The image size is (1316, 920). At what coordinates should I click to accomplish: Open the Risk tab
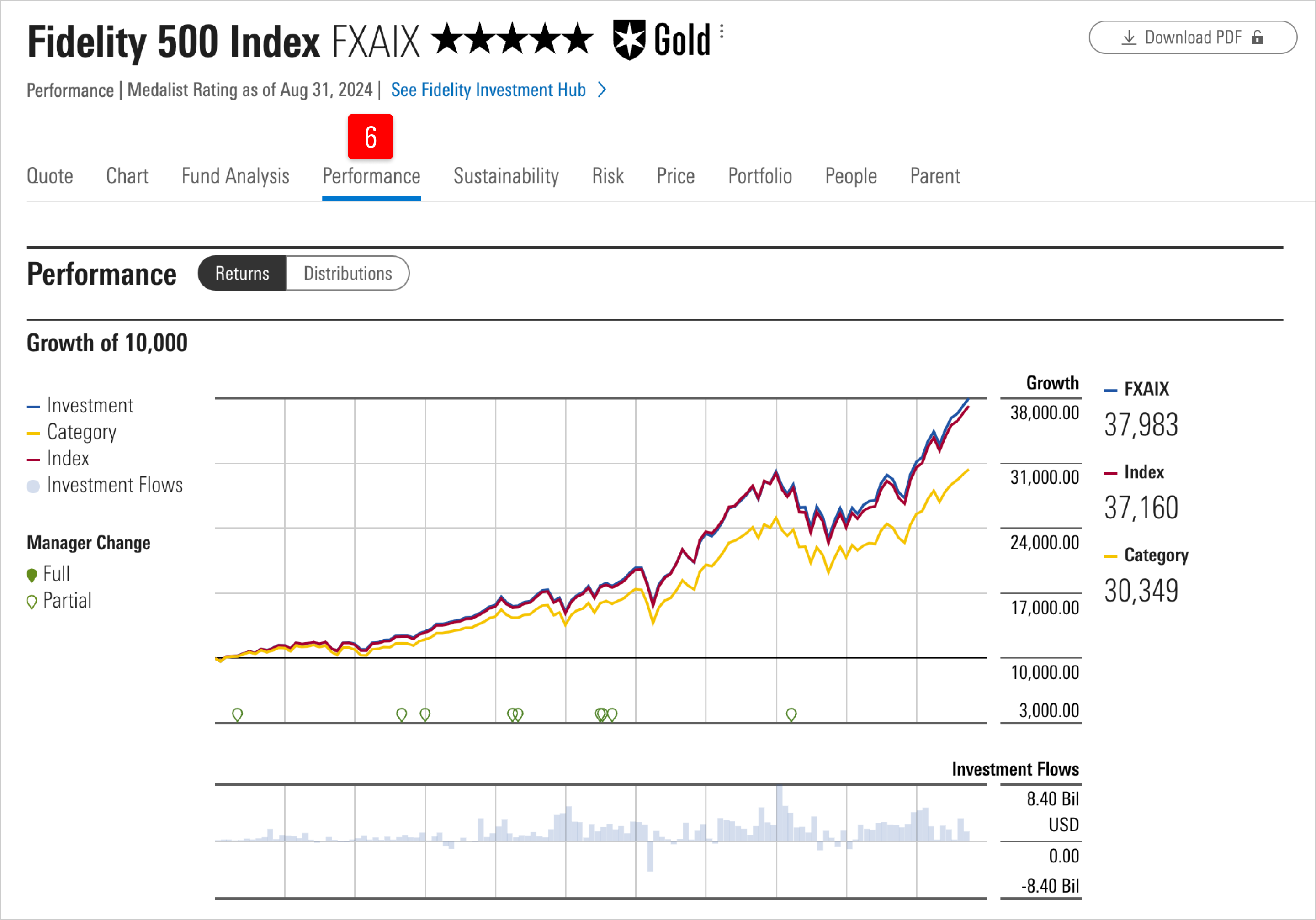(608, 176)
